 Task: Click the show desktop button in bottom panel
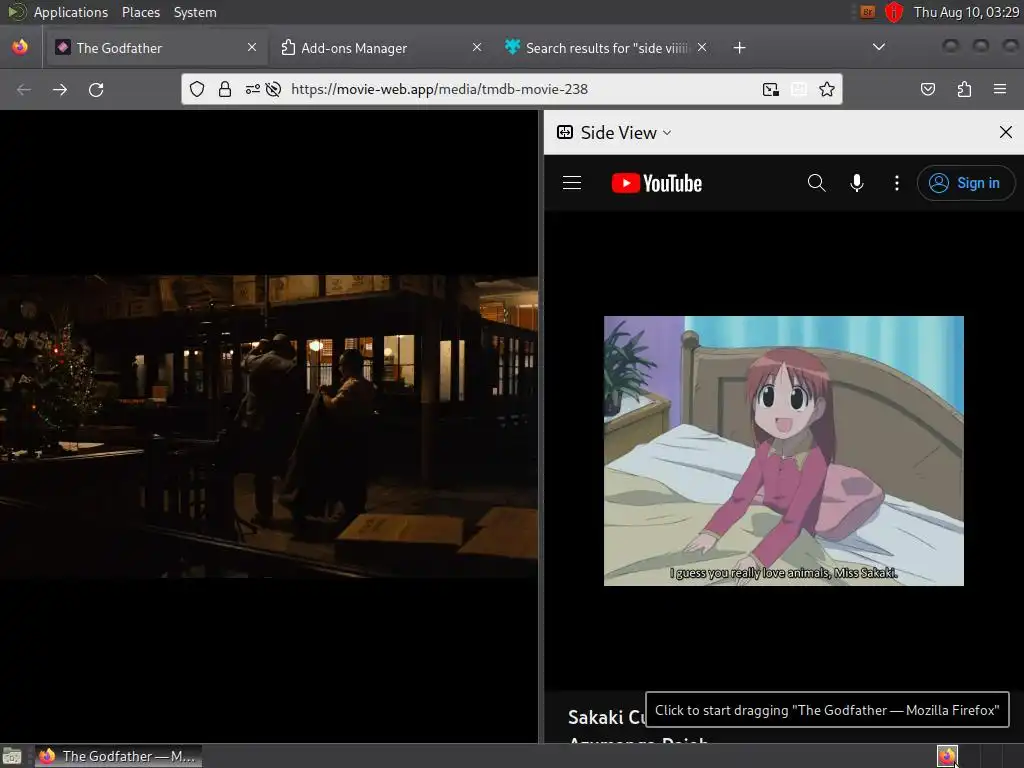point(12,756)
